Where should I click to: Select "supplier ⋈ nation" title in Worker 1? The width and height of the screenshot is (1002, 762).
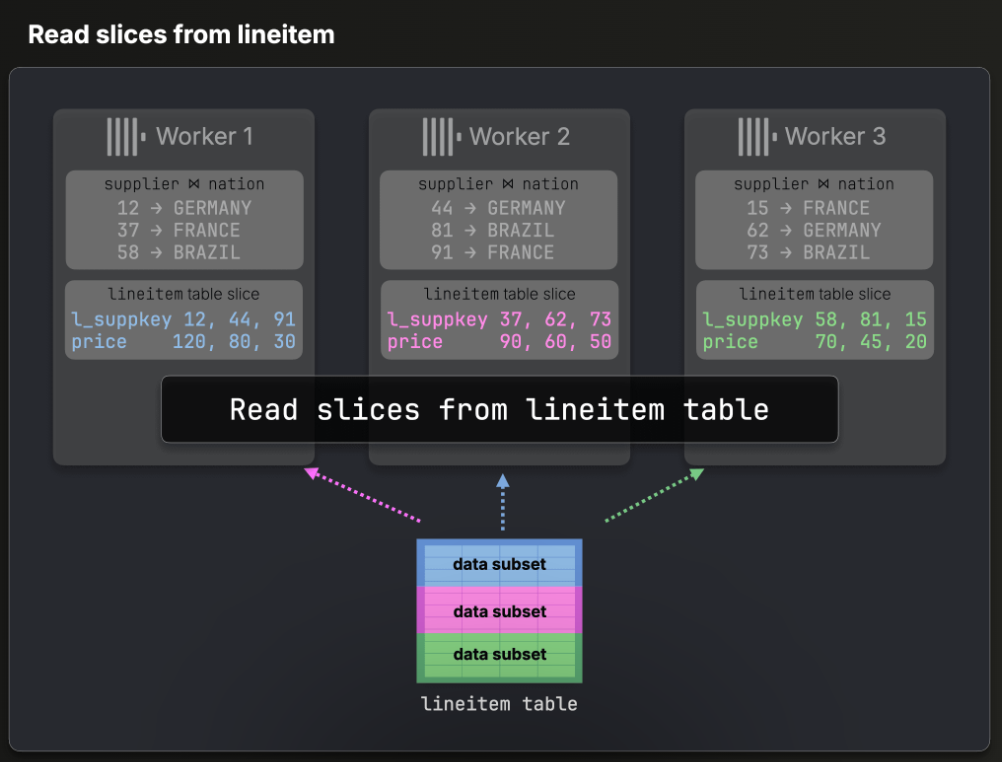pyautogui.click(x=184, y=184)
